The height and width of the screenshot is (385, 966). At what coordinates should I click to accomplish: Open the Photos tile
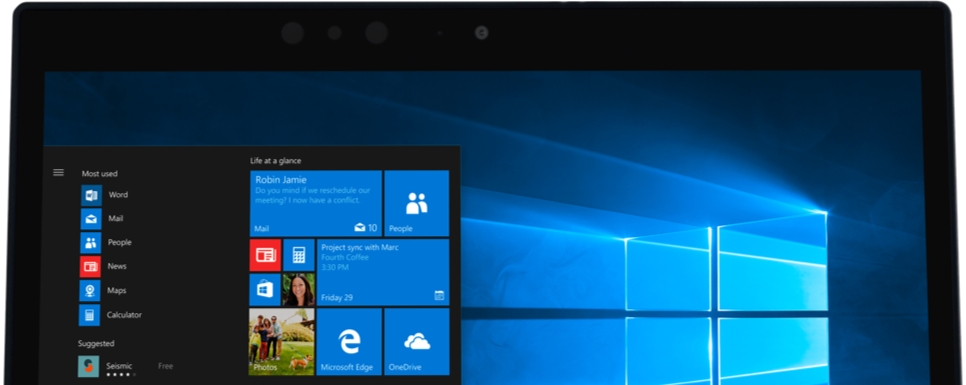(282, 342)
